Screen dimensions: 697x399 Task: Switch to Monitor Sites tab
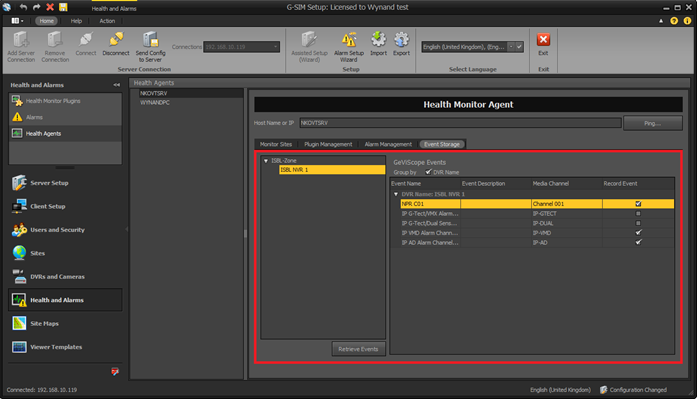[276, 144]
